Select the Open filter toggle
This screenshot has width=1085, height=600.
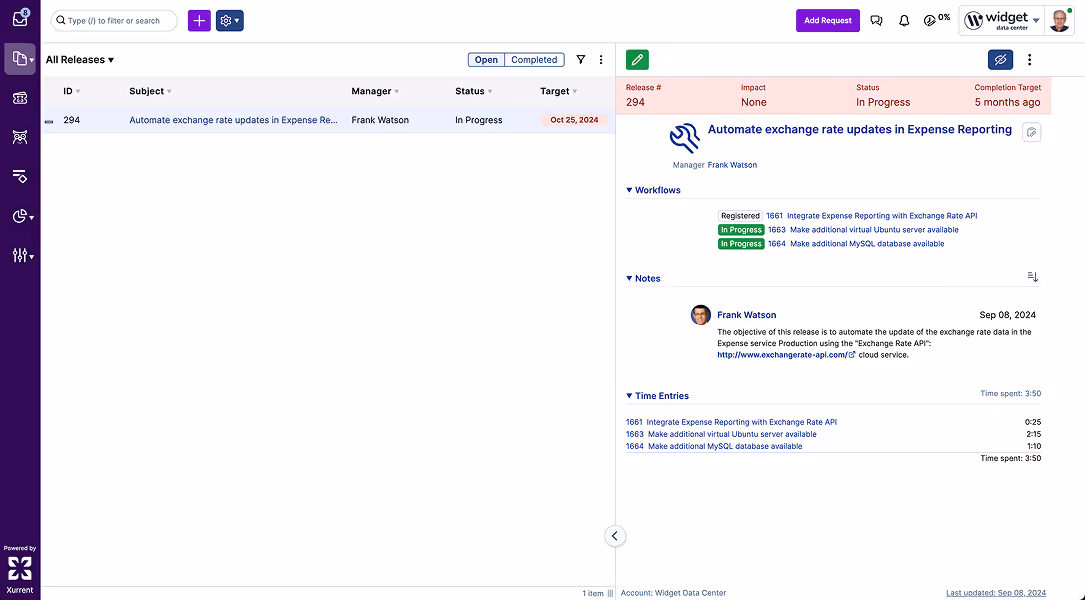486,59
